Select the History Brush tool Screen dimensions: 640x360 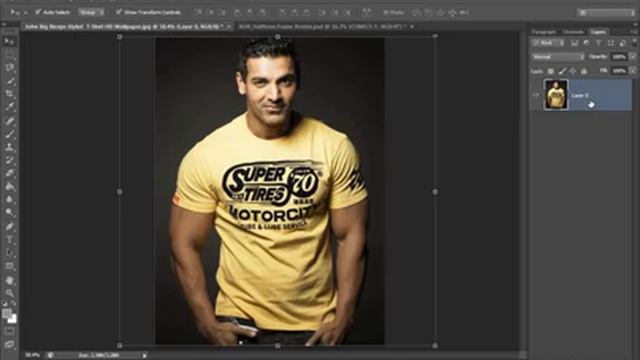point(9,160)
